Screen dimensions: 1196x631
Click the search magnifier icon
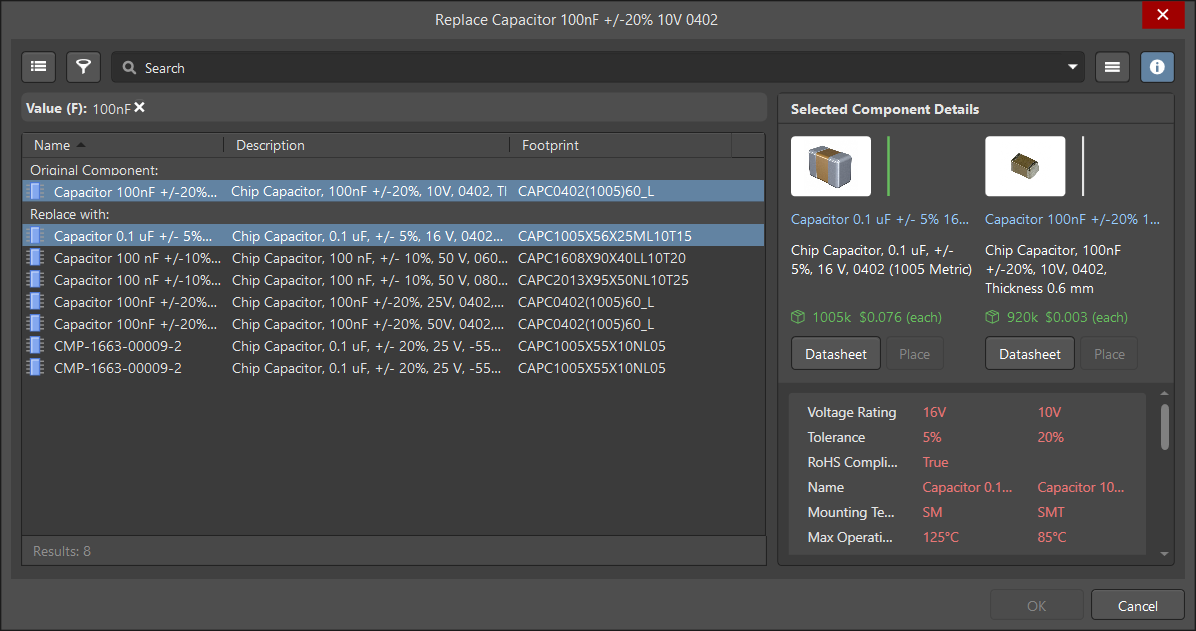pyautogui.click(x=129, y=68)
